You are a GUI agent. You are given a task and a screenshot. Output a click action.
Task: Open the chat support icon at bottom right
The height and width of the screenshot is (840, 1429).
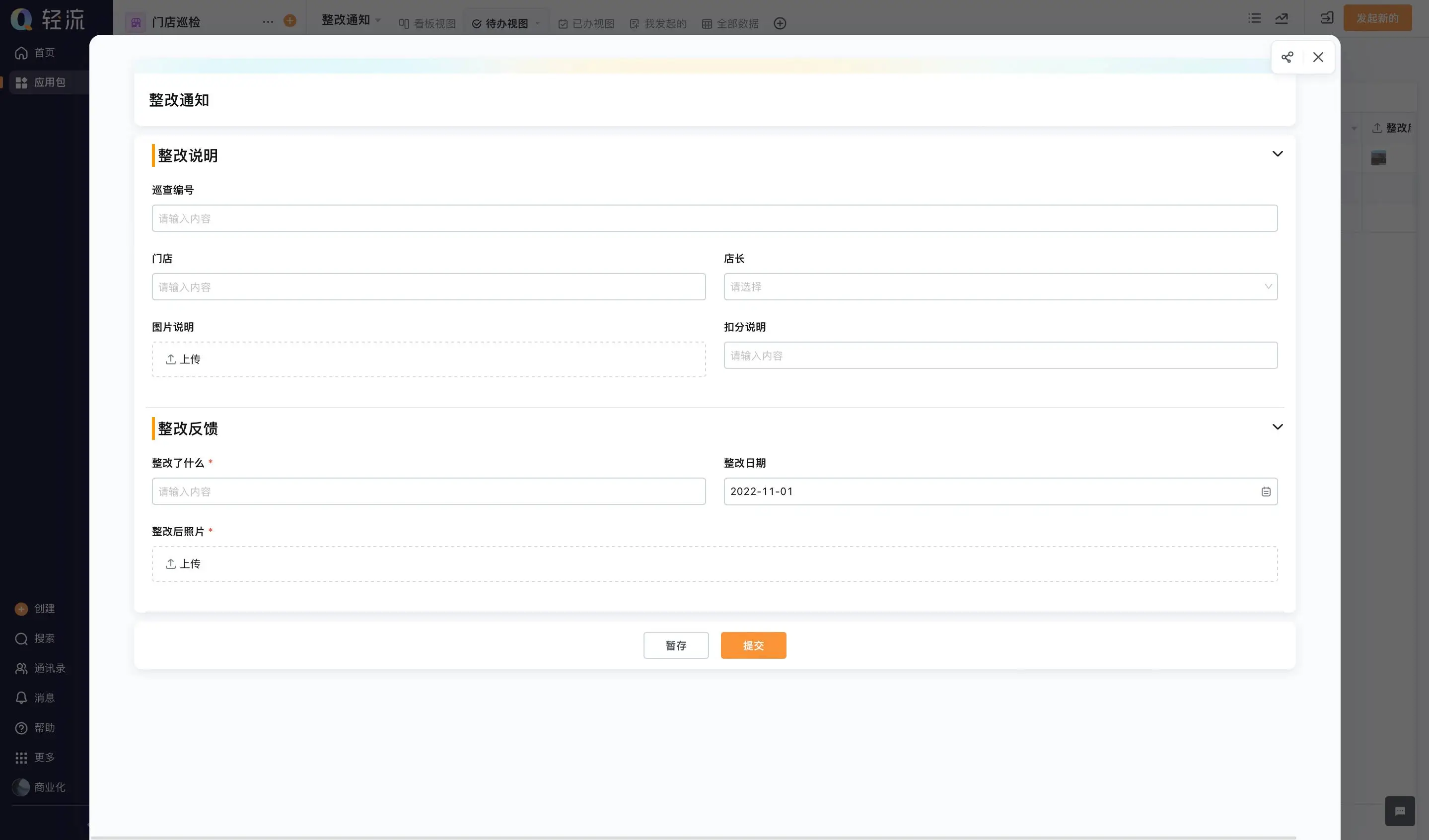(x=1400, y=811)
